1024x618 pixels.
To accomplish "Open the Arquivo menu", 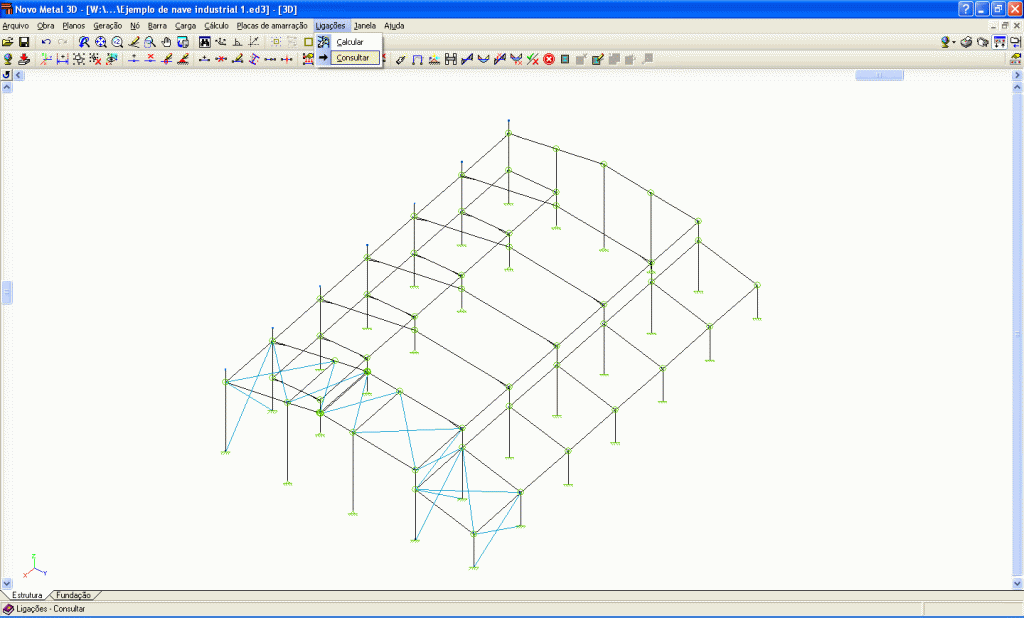I will (16, 26).
